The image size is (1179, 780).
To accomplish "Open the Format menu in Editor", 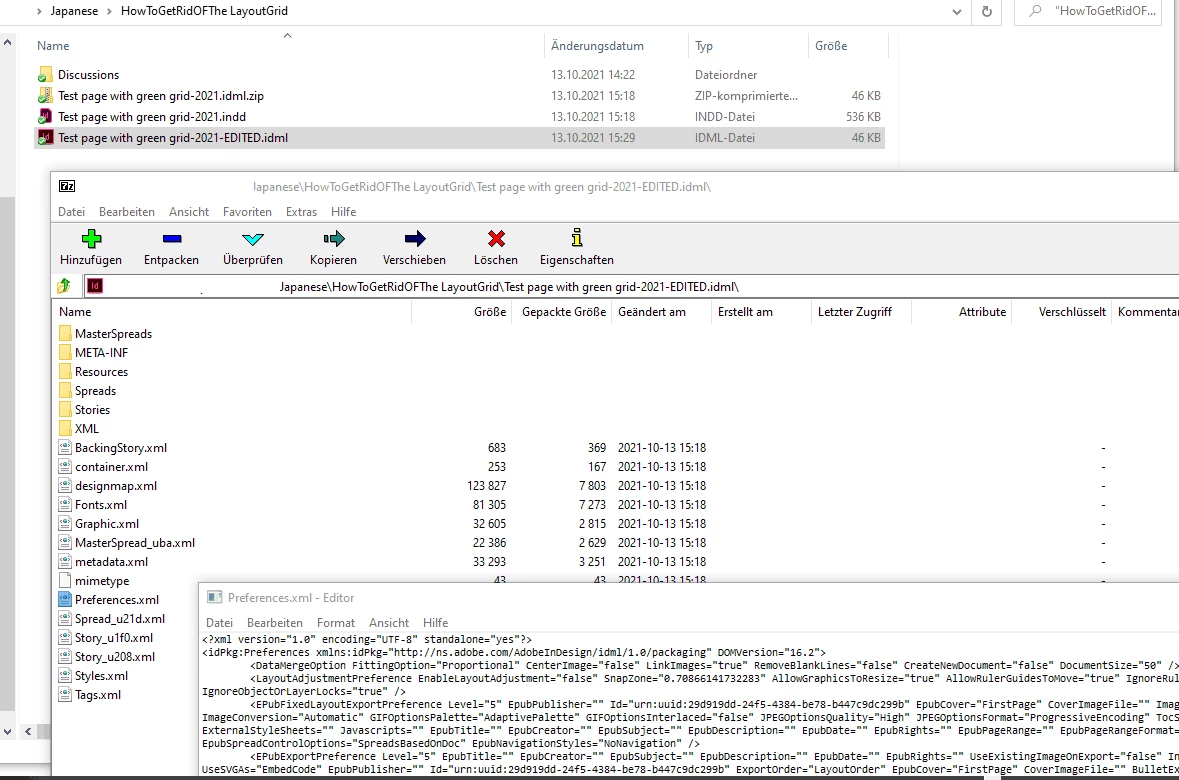I will pyautogui.click(x=335, y=623).
